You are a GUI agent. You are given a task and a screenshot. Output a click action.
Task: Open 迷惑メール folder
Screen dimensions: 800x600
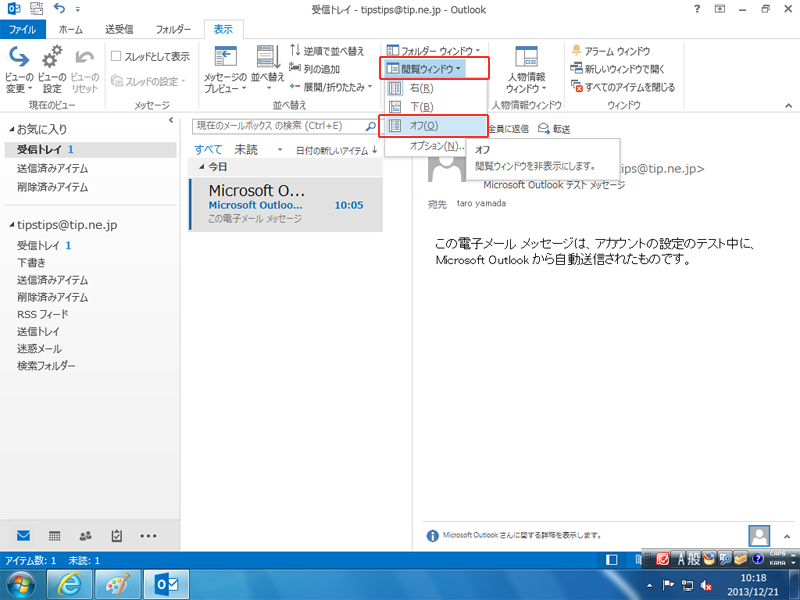(x=39, y=348)
